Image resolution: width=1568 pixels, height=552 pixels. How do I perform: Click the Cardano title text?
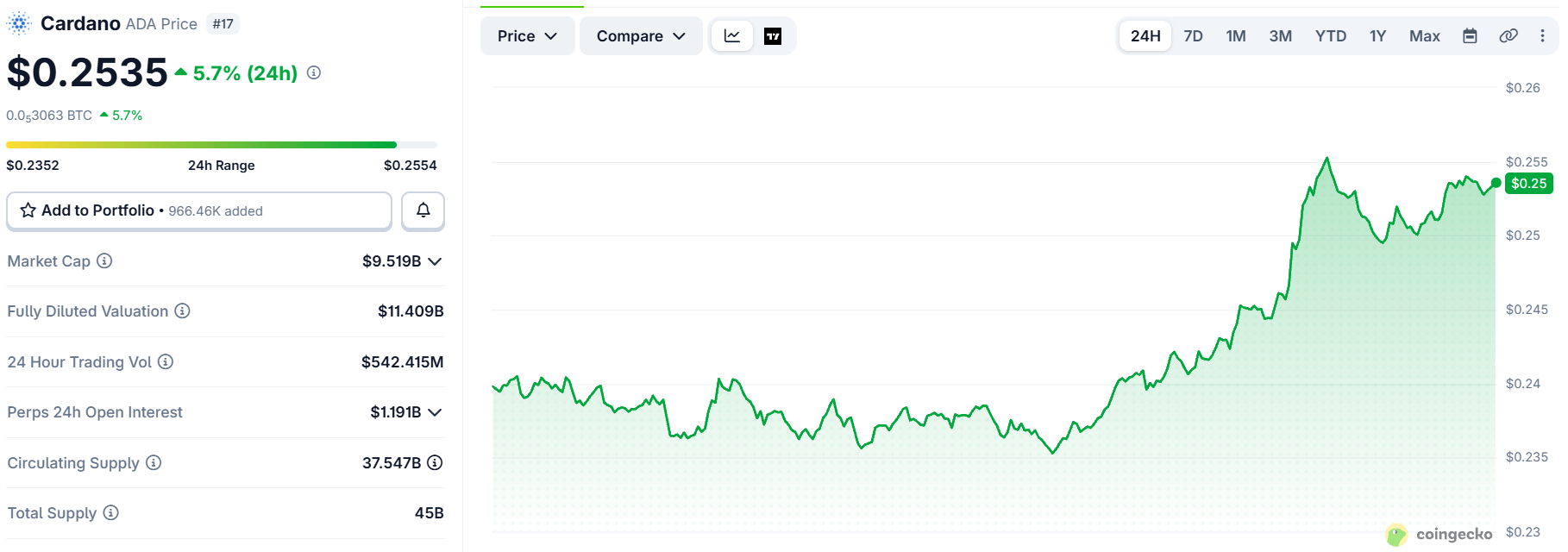[x=80, y=23]
